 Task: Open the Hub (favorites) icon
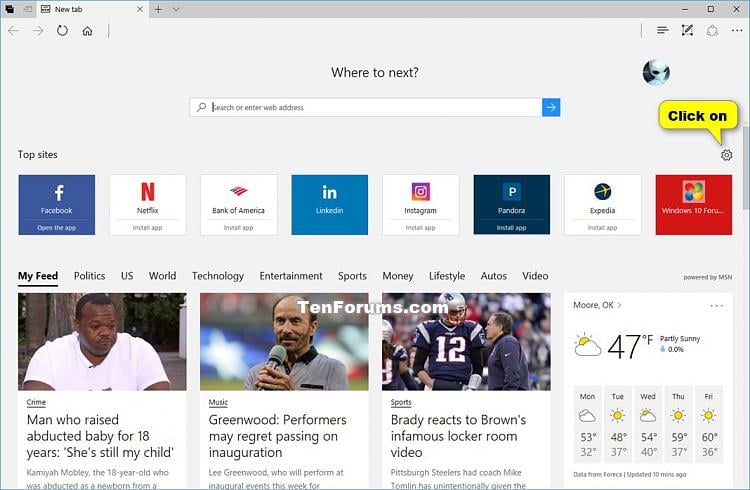click(x=662, y=31)
